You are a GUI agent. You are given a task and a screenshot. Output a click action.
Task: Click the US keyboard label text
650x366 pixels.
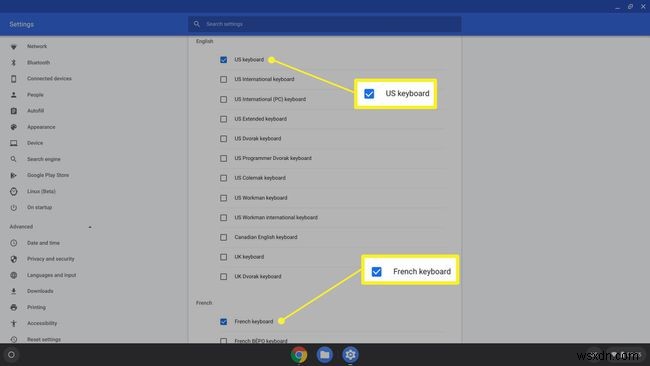click(x=249, y=60)
